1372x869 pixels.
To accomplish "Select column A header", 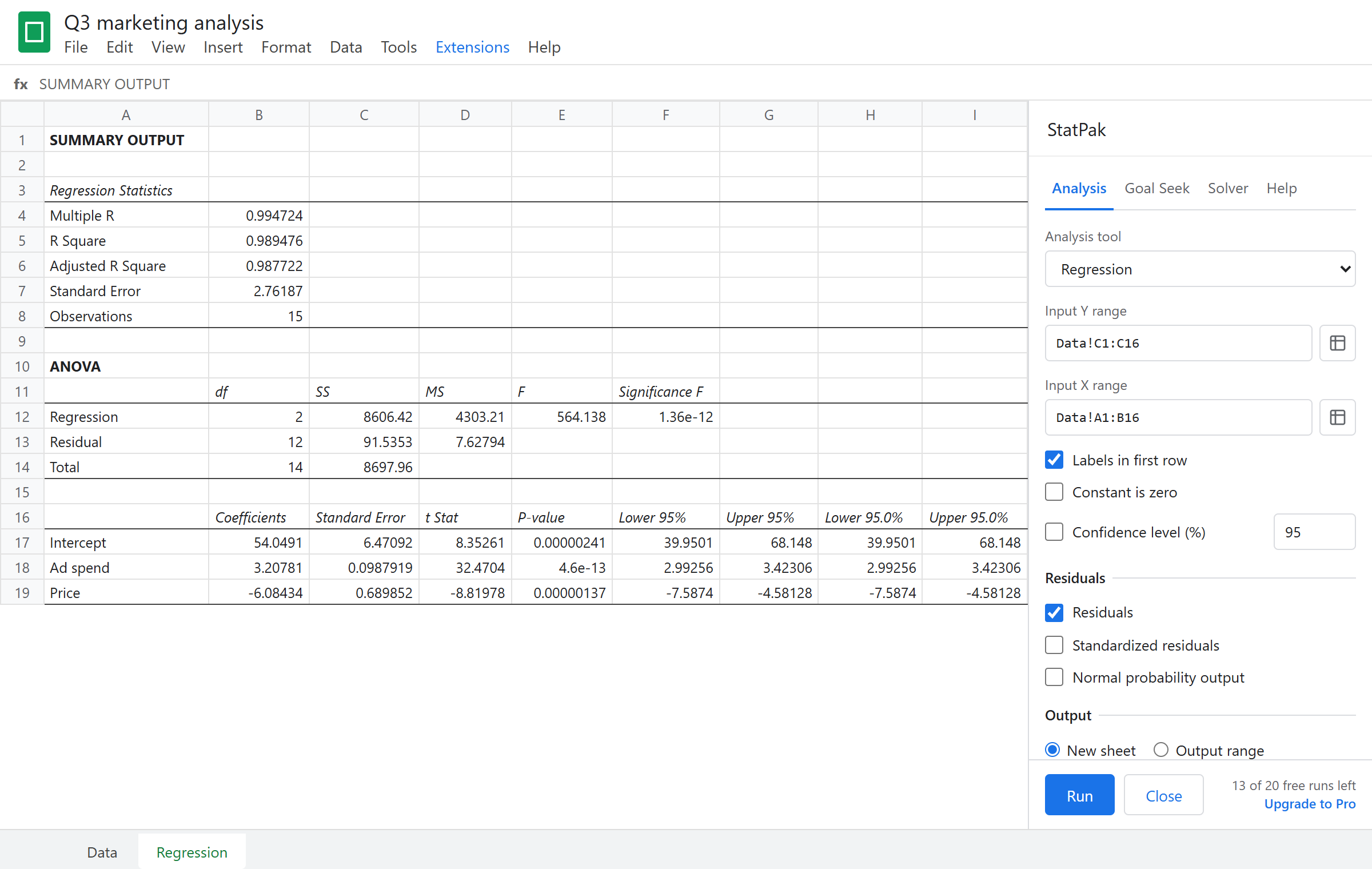I will pos(126,115).
